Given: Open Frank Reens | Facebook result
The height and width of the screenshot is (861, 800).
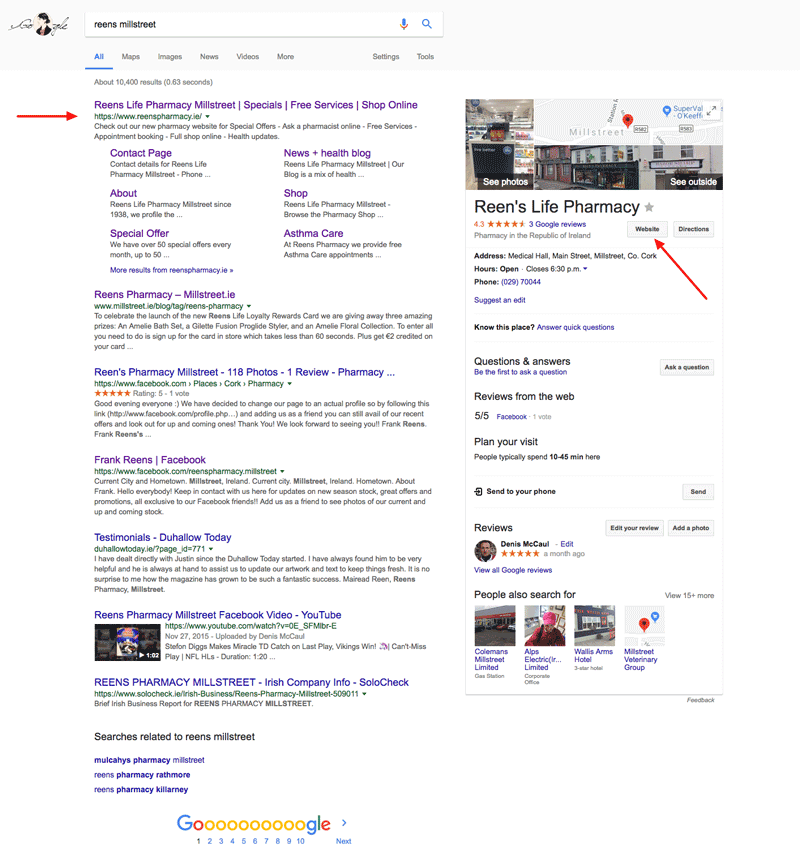Looking at the screenshot, I should pos(150,460).
